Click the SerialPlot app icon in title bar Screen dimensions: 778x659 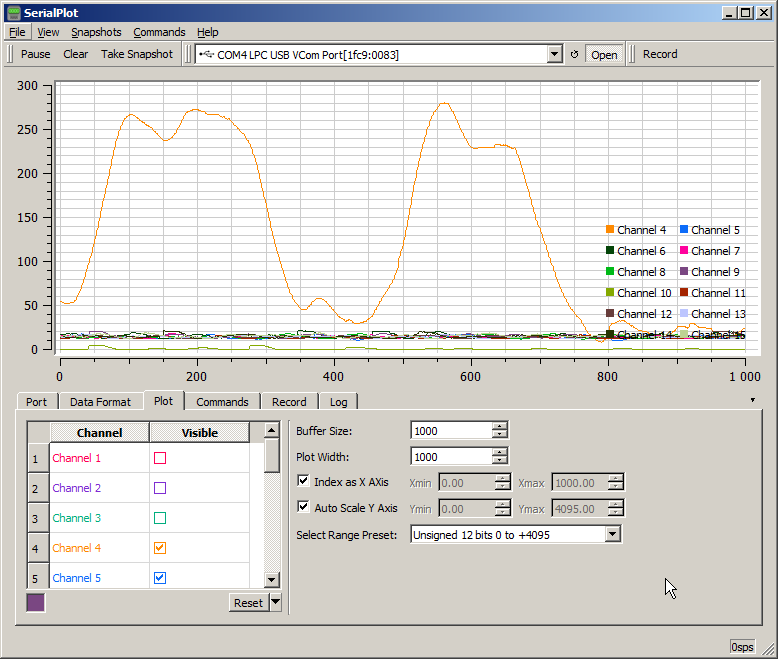pyautogui.click(x=14, y=13)
